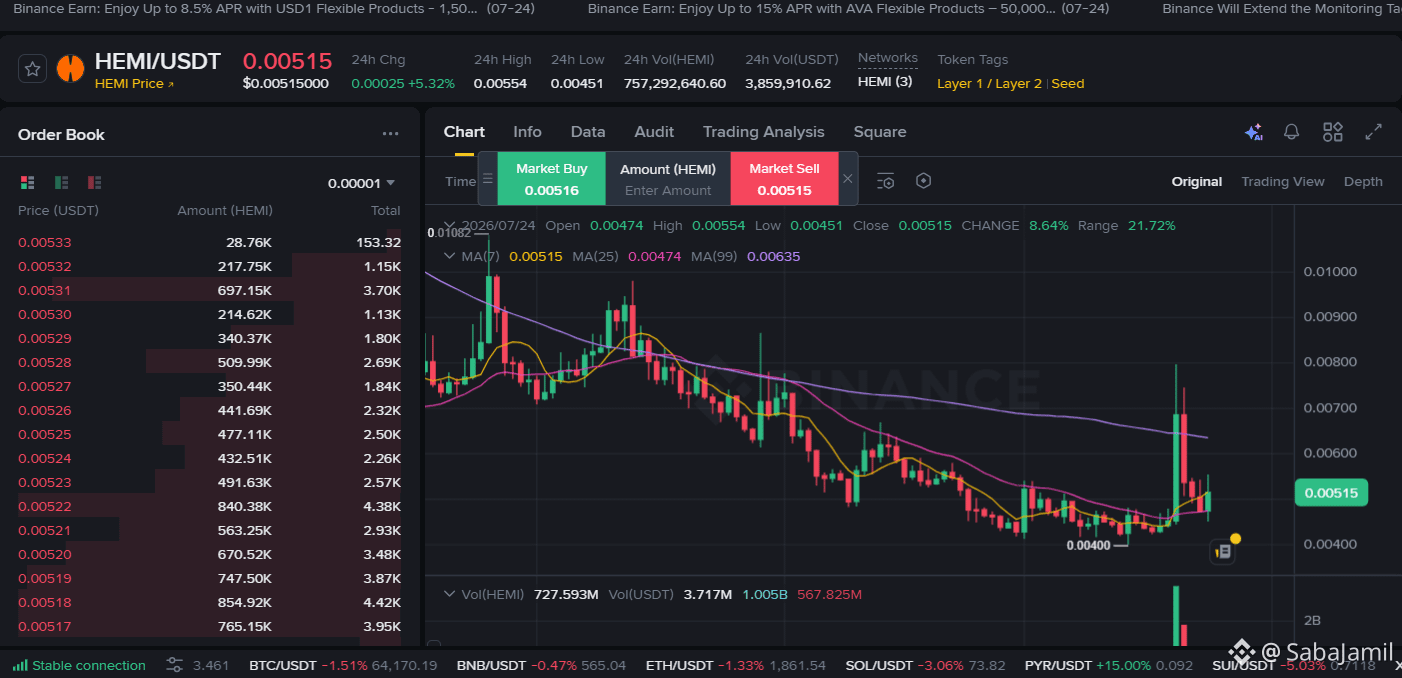Select the 0.00520 ask price row
The image size is (1402, 678).
[x=209, y=554]
